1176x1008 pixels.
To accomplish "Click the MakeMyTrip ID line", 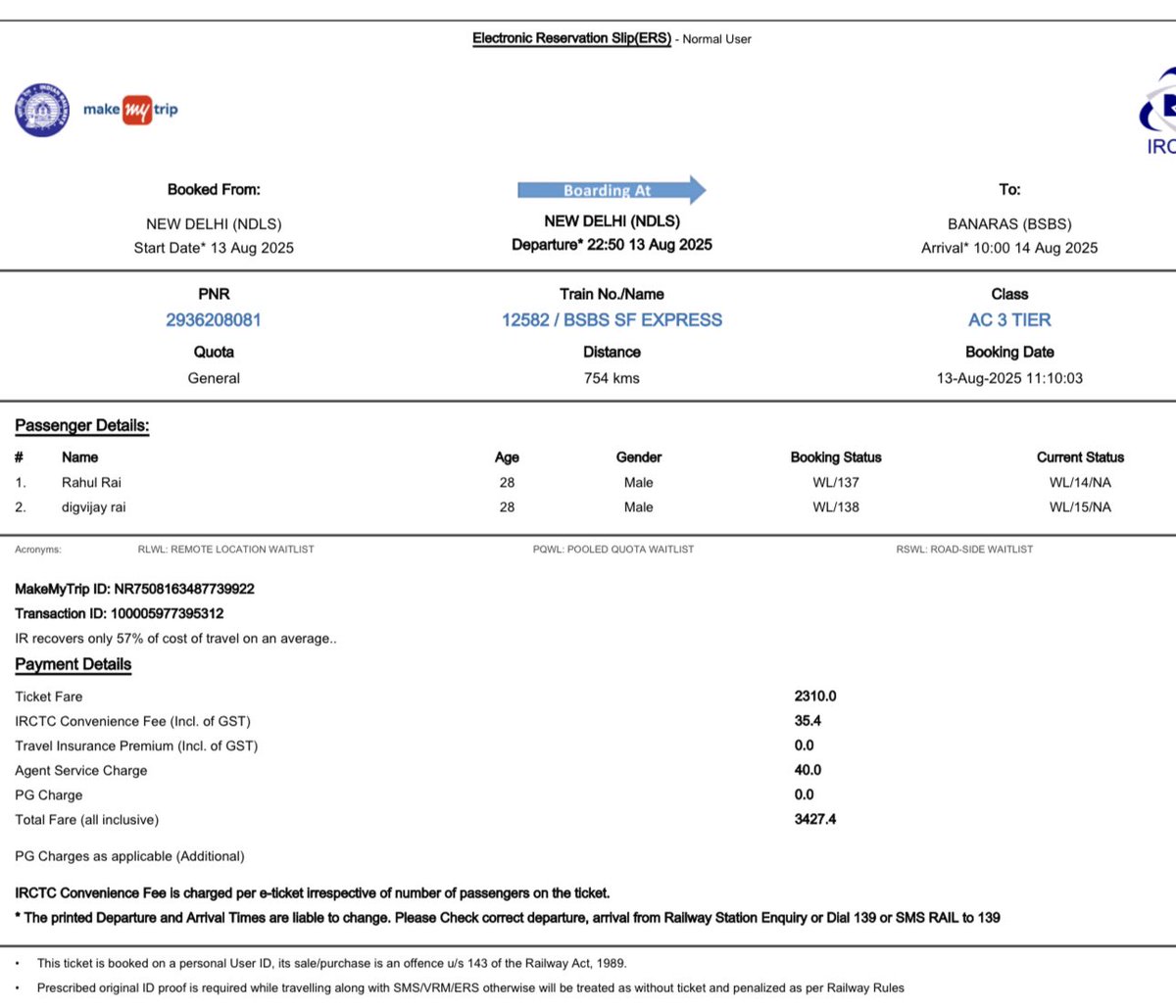I will tap(134, 590).
